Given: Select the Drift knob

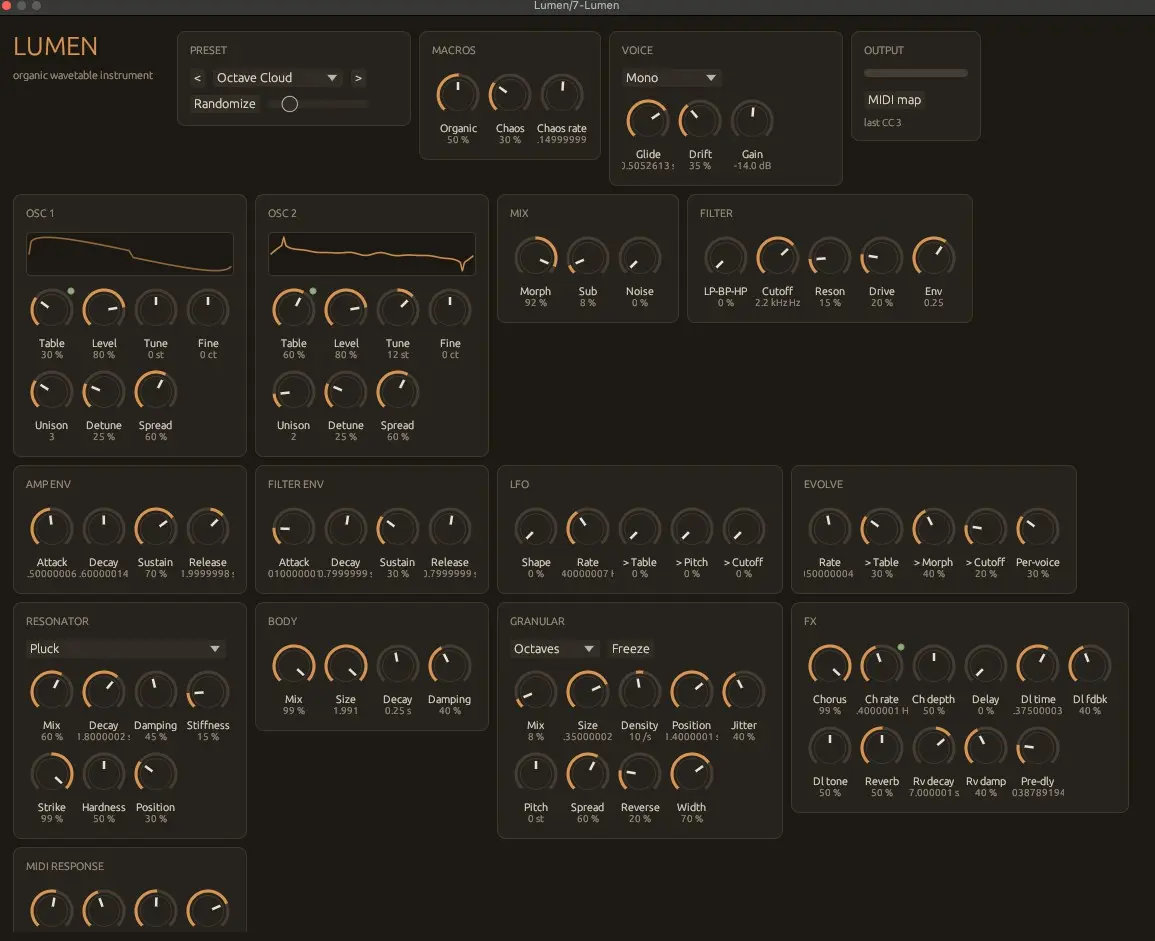Looking at the screenshot, I should 700,120.
